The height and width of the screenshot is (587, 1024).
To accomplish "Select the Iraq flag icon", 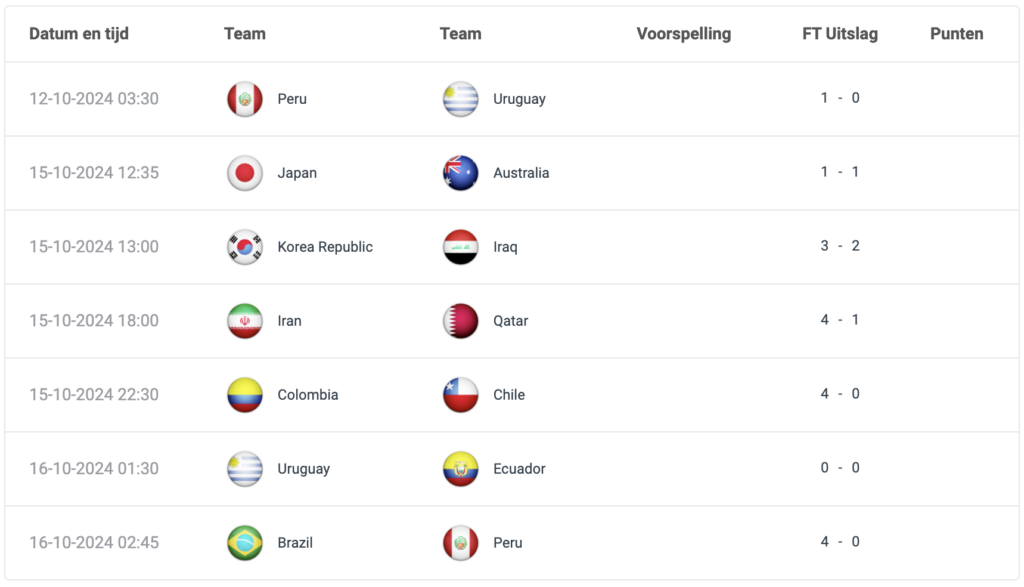I will point(460,247).
